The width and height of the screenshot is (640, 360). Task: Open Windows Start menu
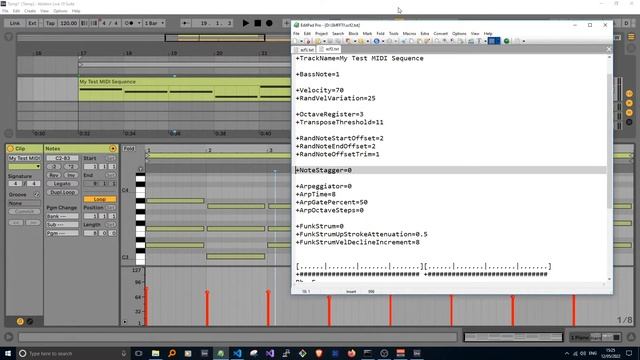(8, 353)
